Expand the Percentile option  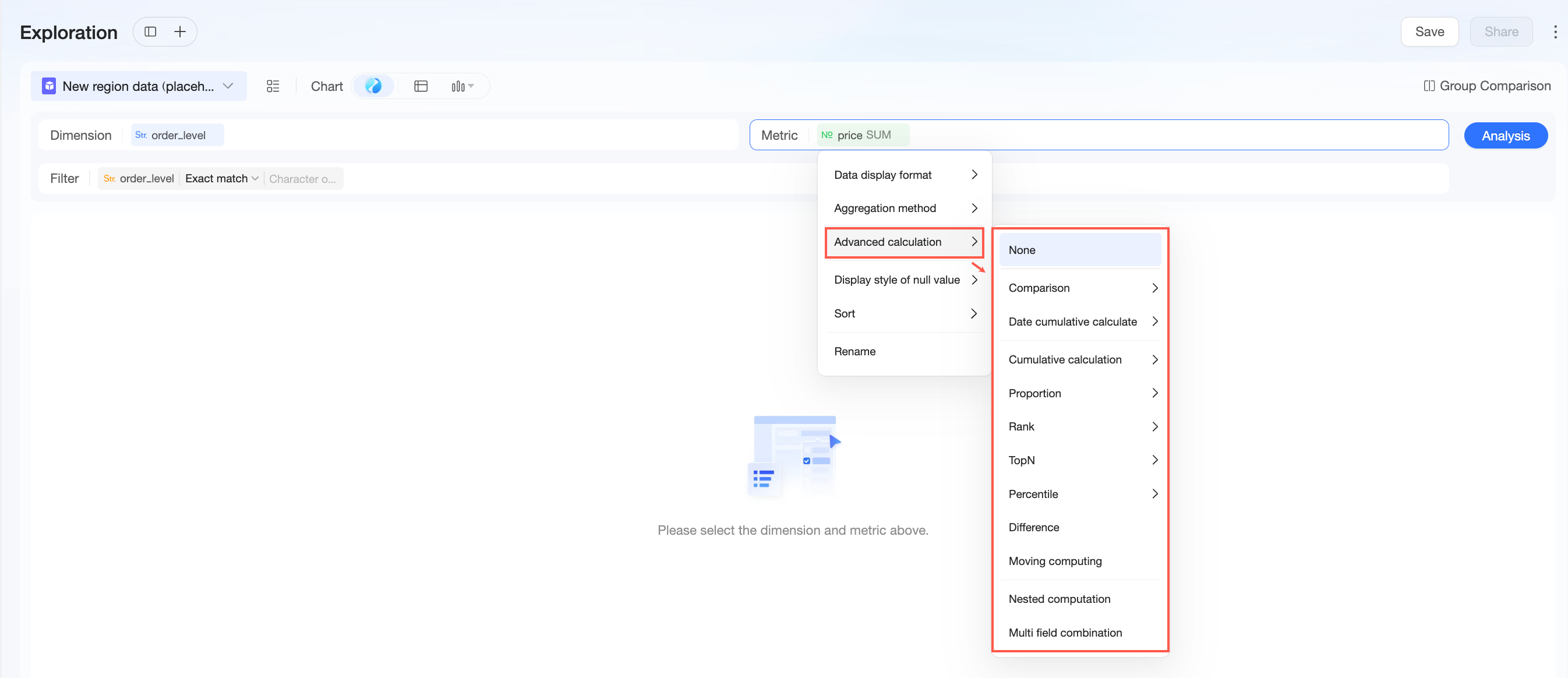(1080, 494)
